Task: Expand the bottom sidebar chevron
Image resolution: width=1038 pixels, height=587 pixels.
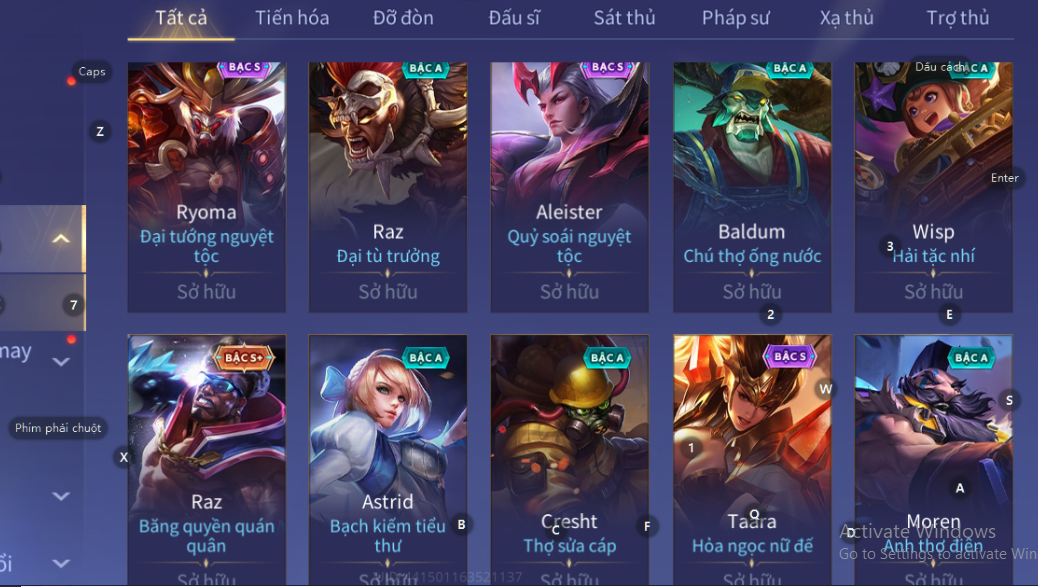Action: (x=61, y=563)
